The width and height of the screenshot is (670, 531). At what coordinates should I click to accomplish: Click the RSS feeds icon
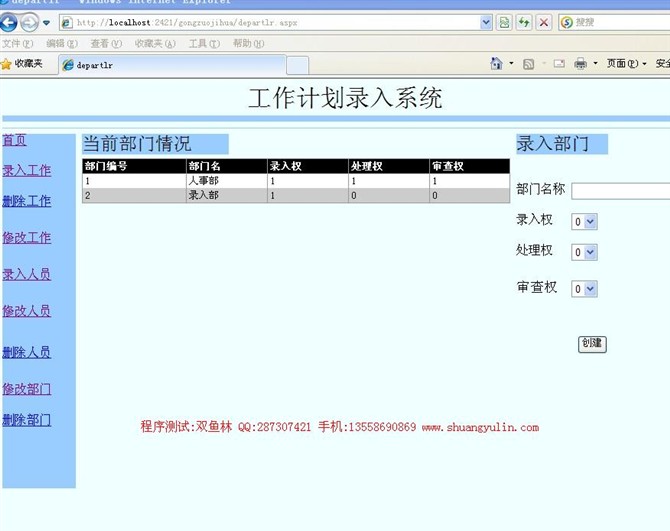pyautogui.click(x=529, y=64)
